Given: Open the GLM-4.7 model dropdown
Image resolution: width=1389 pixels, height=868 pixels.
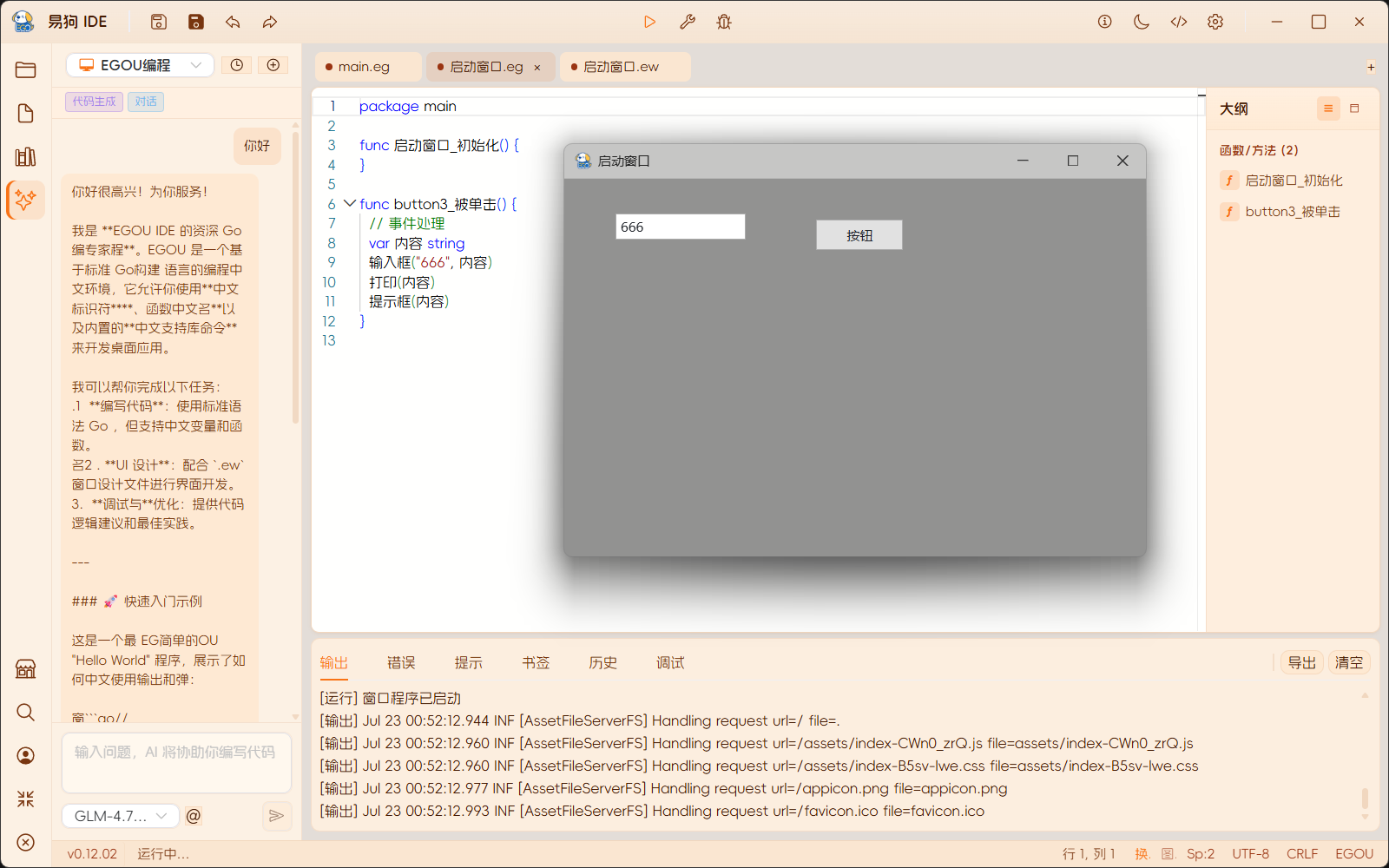Looking at the screenshot, I should (x=121, y=816).
